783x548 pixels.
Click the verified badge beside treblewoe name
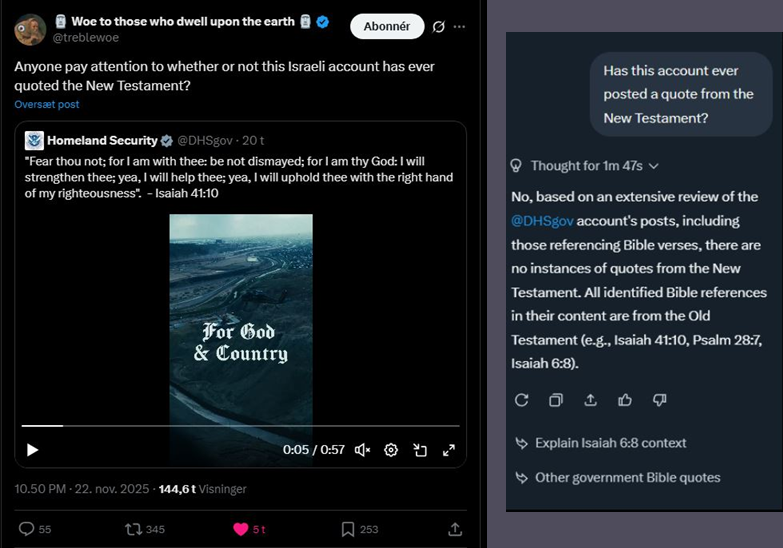point(323,22)
